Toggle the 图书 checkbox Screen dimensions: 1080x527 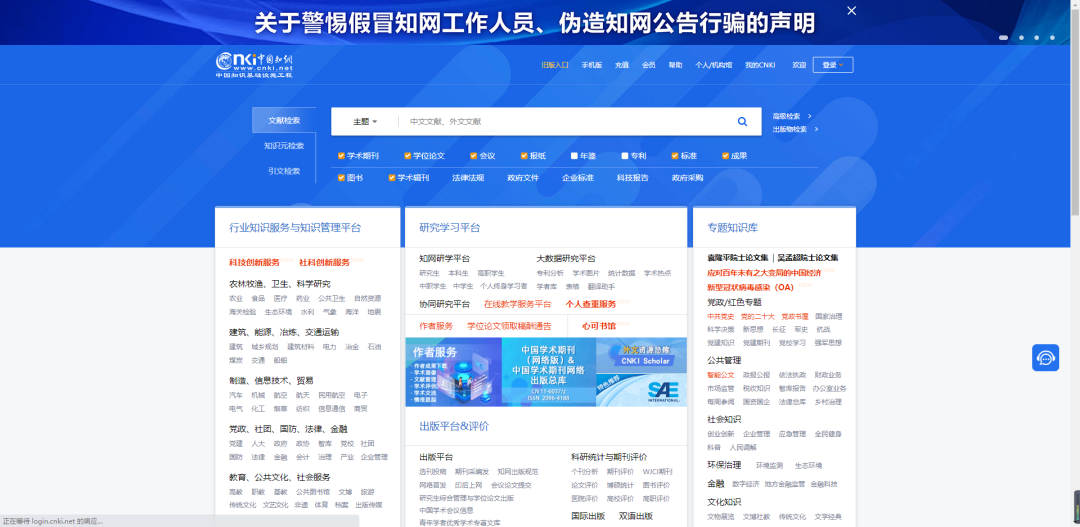point(341,178)
